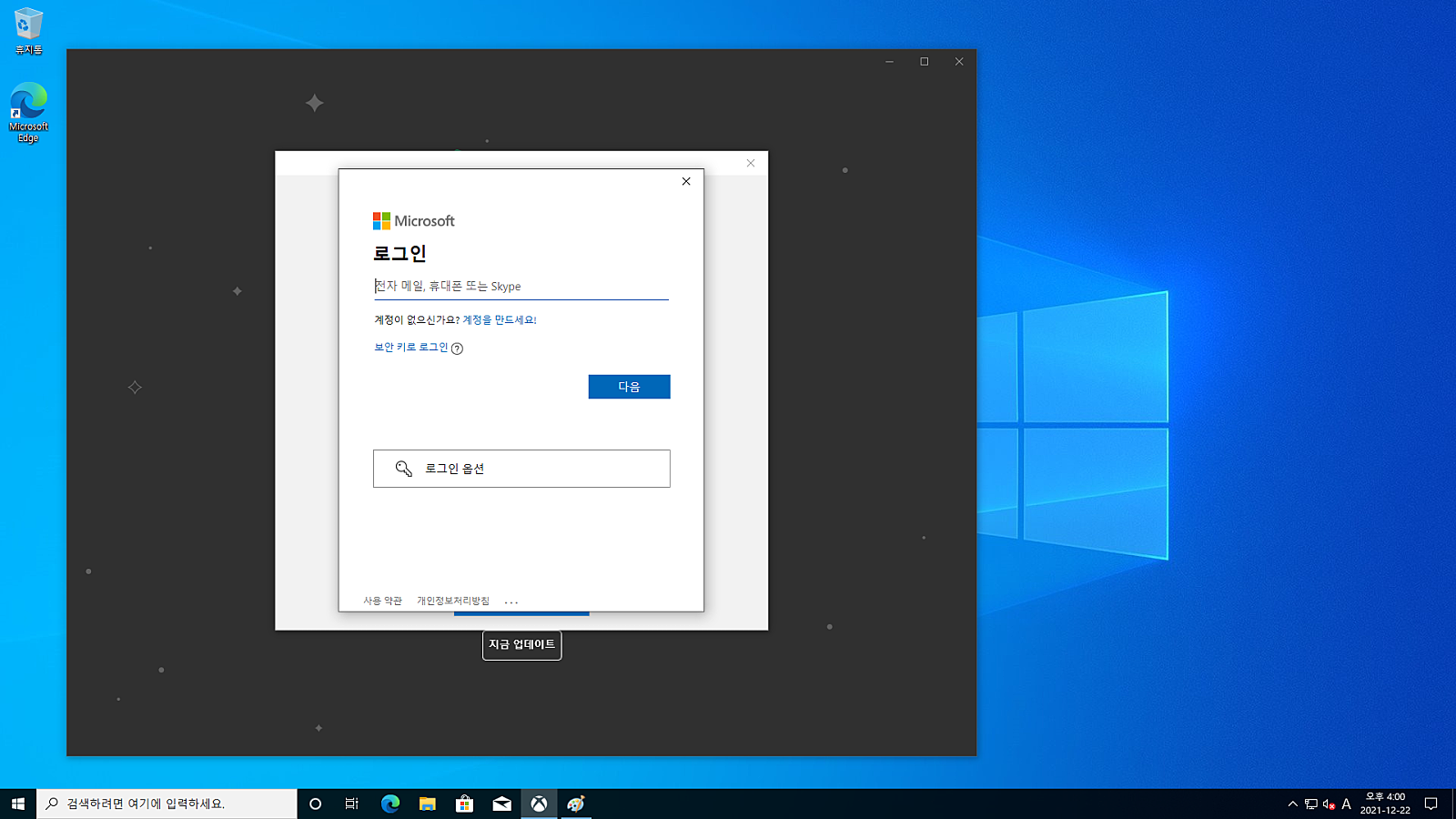This screenshot has height=819, width=1456.
Task: Click the '보안 키로 로그인' link
Action: [411, 348]
